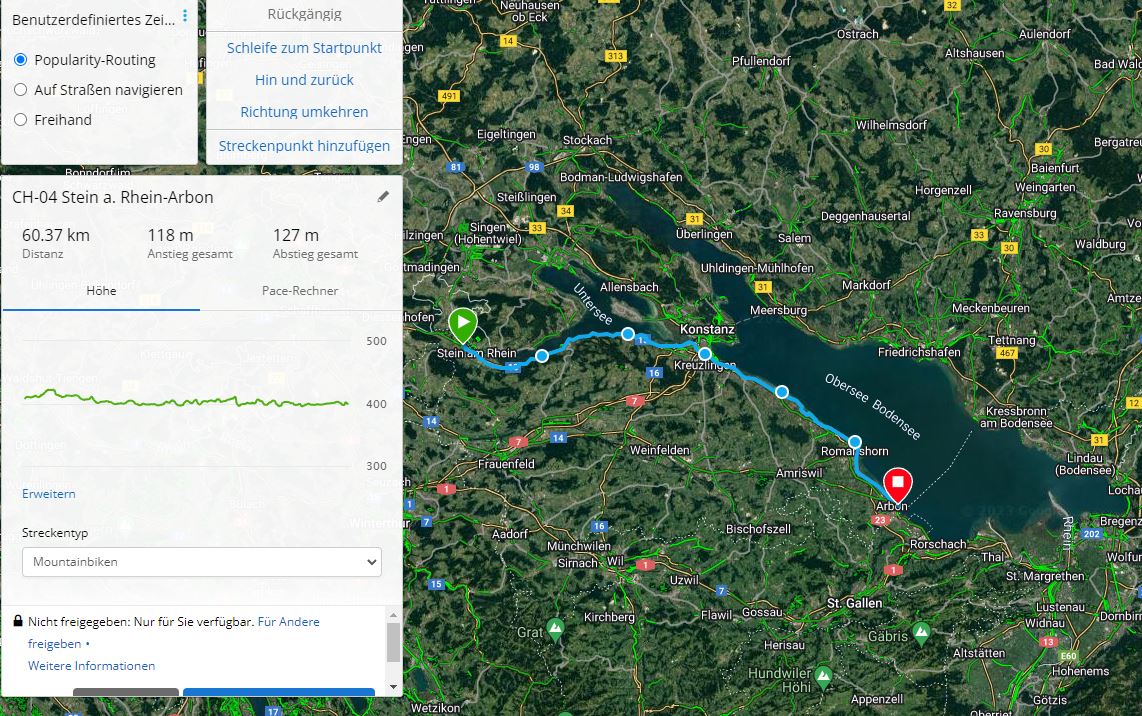Click the Gäbris mountain peak icon
This screenshot has height=716, width=1142.
point(921,633)
